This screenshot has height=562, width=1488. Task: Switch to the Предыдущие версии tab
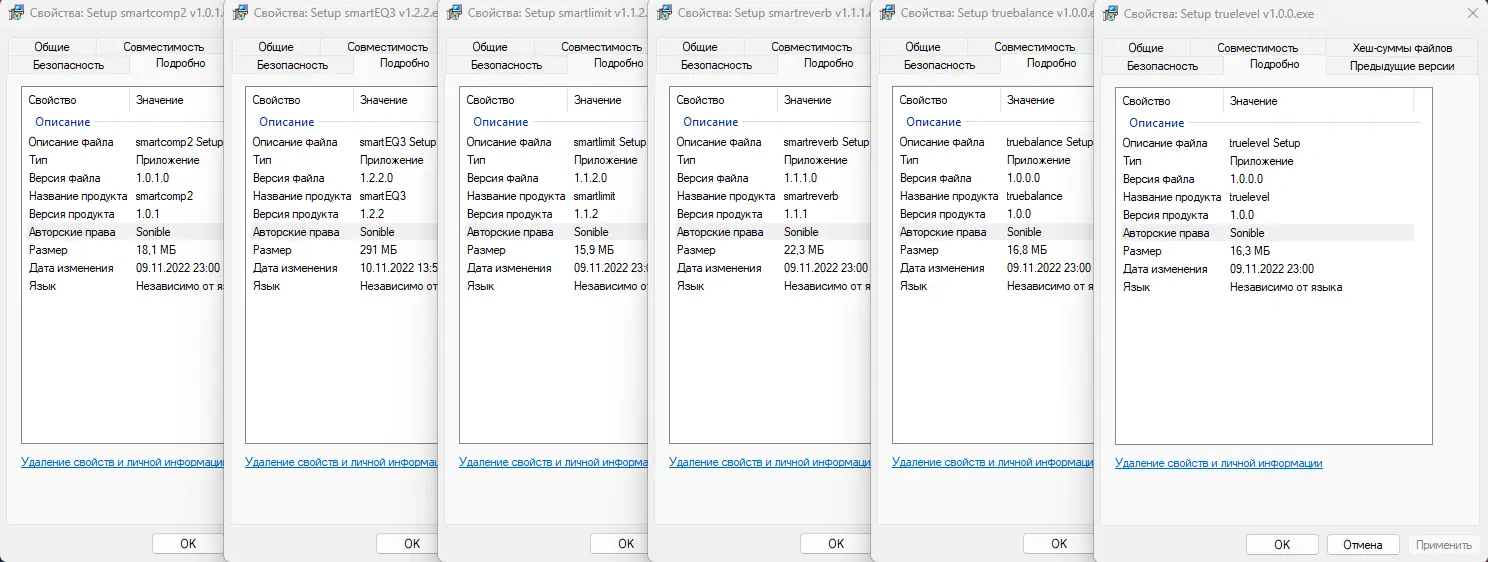point(1401,66)
